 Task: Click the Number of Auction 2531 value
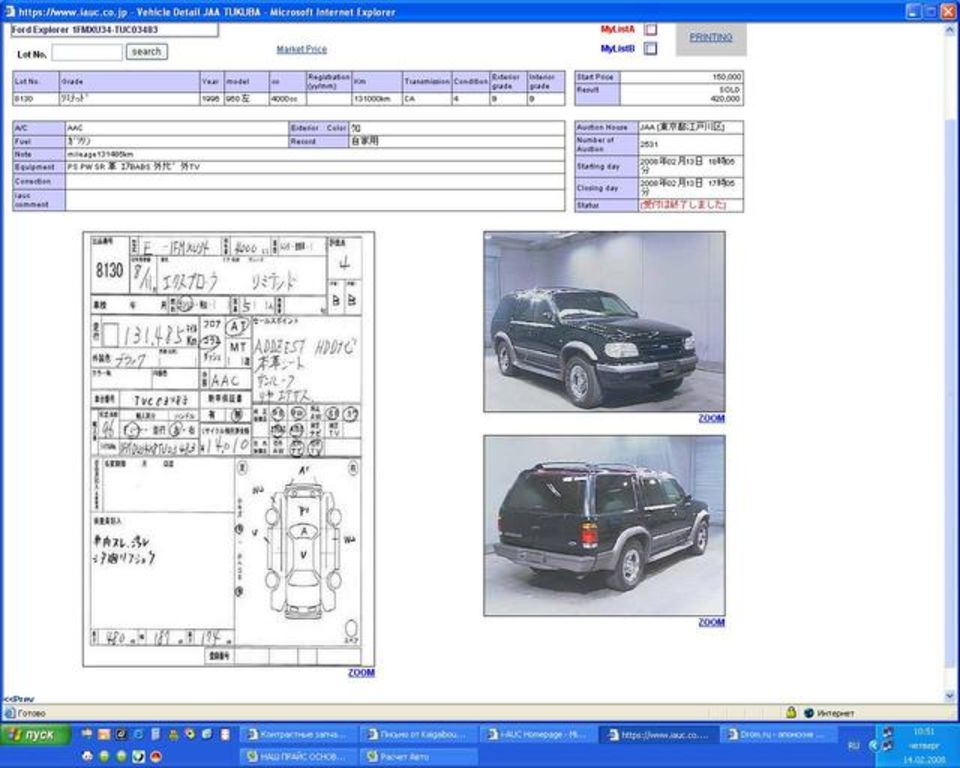[x=648, y=145]
